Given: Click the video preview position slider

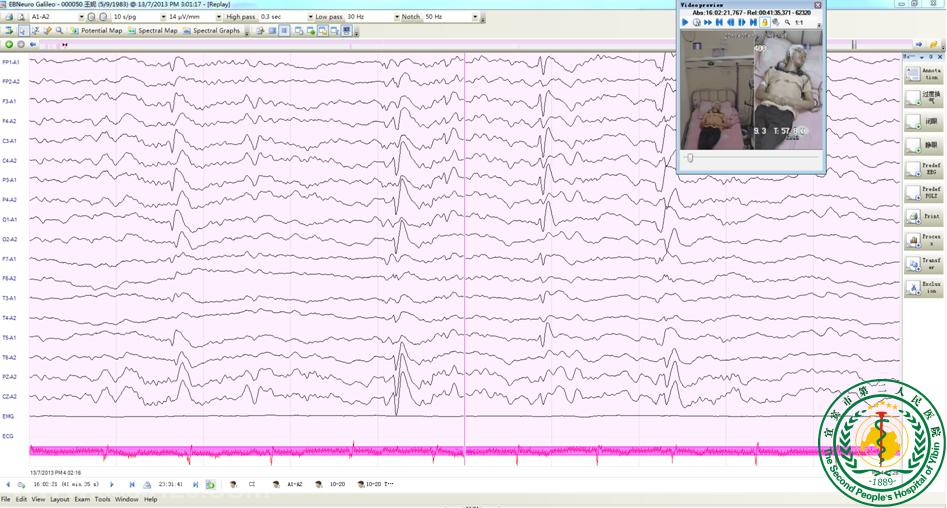Looking at the screenshot, I should (689, 159).
